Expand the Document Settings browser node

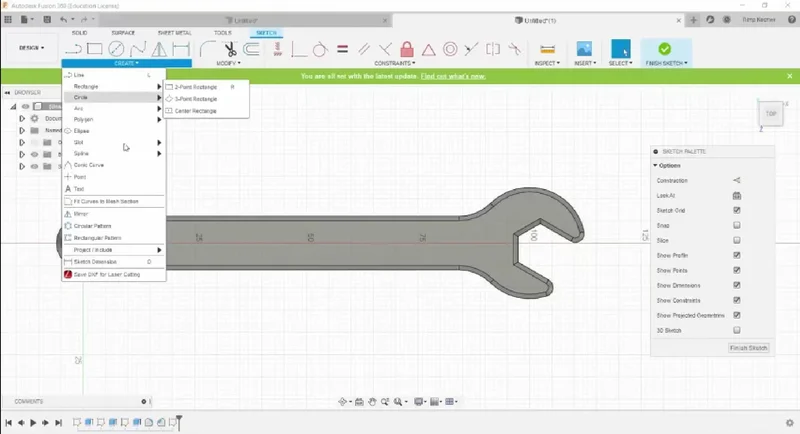[x=22, y=118]
